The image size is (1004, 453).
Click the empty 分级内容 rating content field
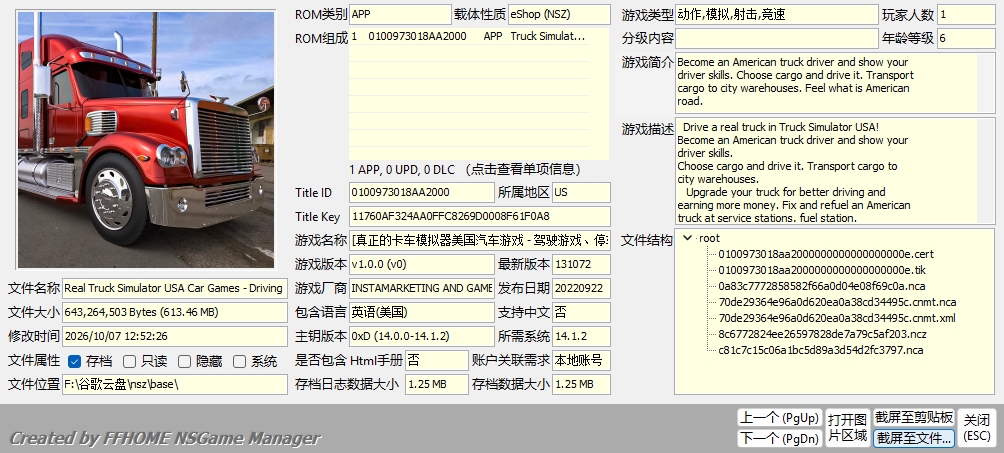pos(777,38)
